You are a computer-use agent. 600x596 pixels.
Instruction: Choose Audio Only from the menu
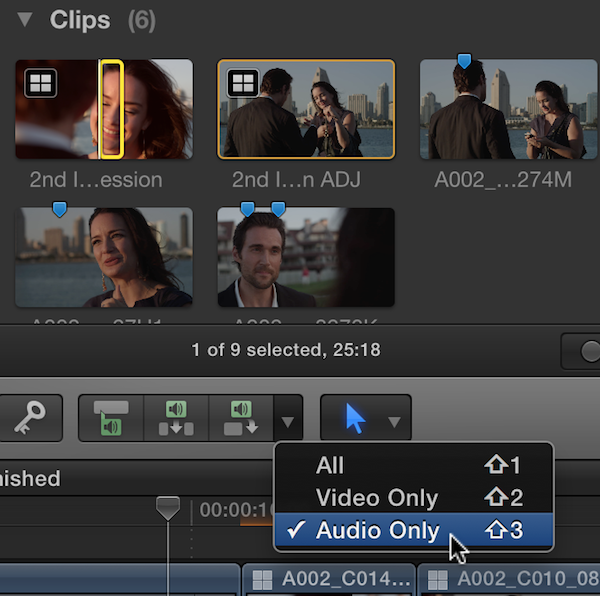tap(414, 530)
